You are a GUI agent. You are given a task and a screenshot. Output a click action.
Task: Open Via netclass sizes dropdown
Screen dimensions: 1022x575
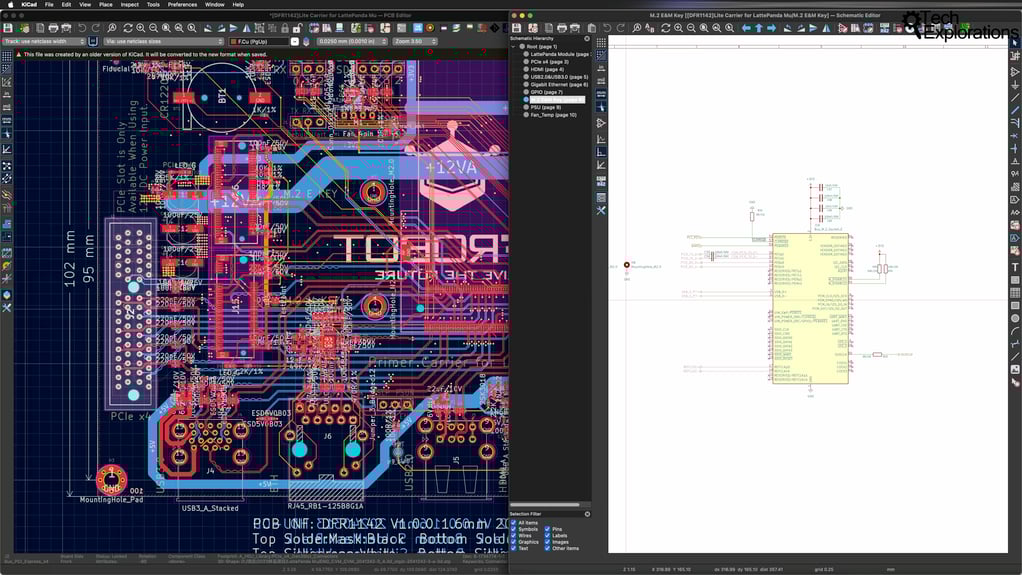click(164, 41)
